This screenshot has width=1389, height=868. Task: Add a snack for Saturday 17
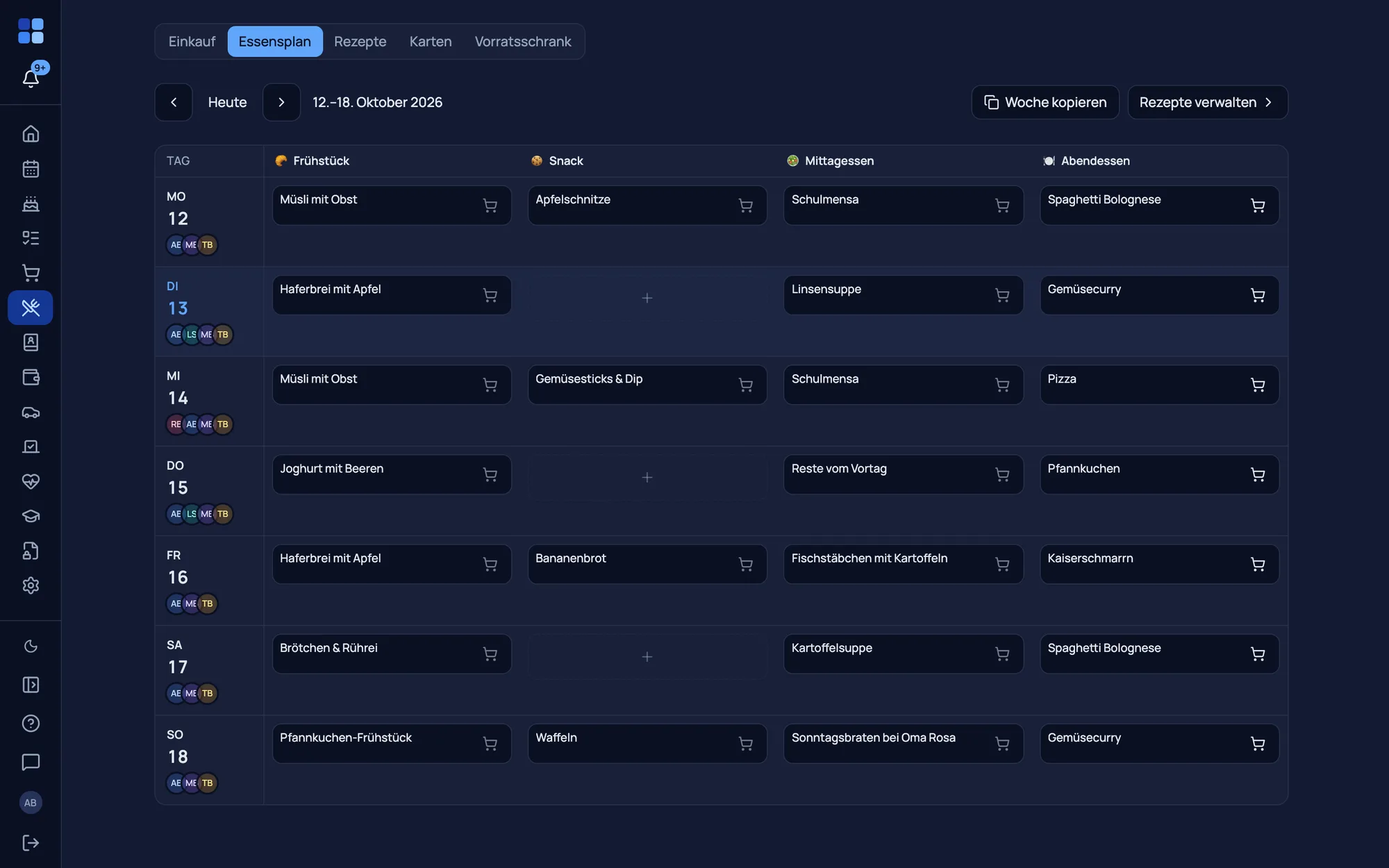(x=647, y=656)
